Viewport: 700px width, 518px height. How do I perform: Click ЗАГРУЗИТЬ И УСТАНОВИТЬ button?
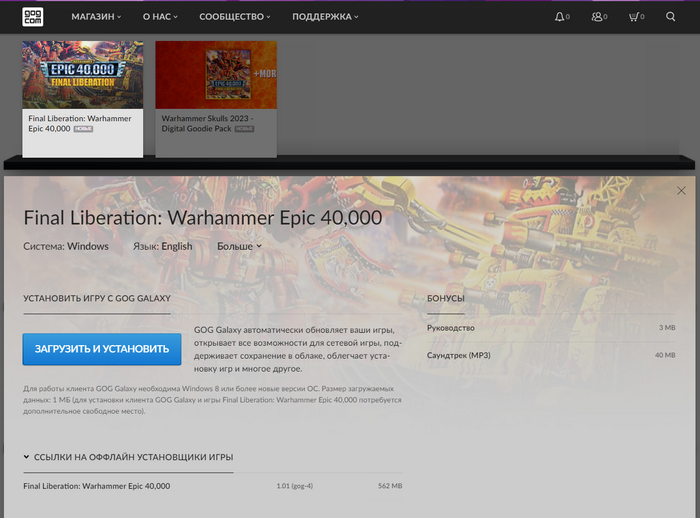[x=102, y=349]
